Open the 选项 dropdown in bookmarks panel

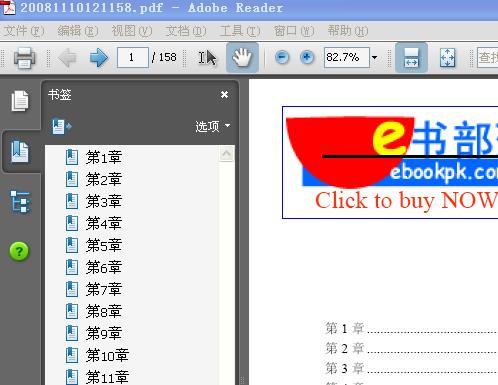click(213, 126)
